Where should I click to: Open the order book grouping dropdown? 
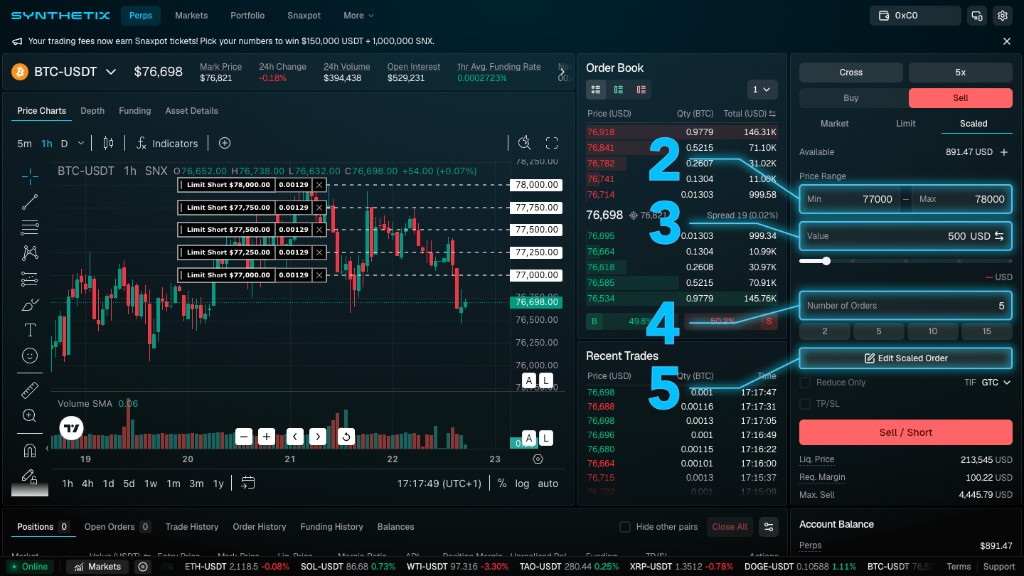pos(761,89)
